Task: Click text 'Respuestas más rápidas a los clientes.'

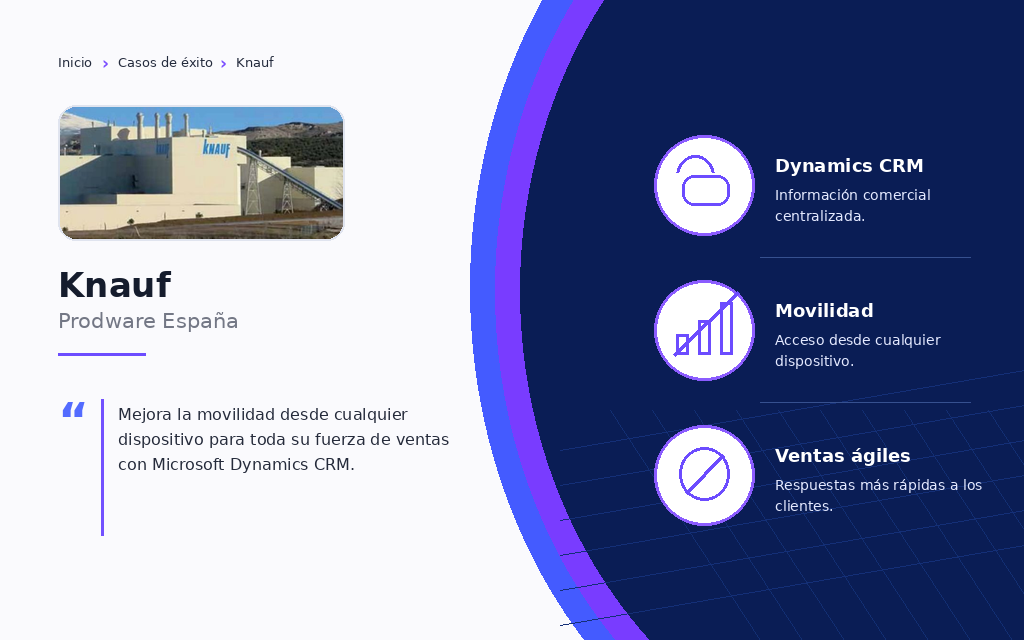Action: pyautogui.click(x=878, y=495)
